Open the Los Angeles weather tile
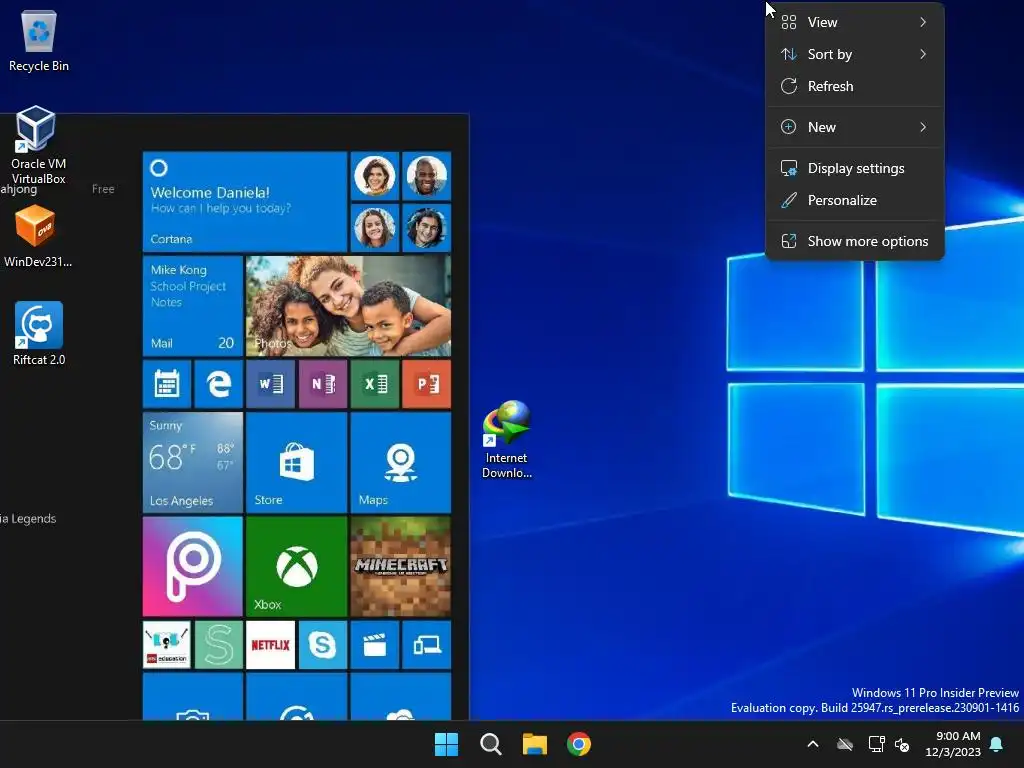1024x768 pixels. [x=193, y=462]
